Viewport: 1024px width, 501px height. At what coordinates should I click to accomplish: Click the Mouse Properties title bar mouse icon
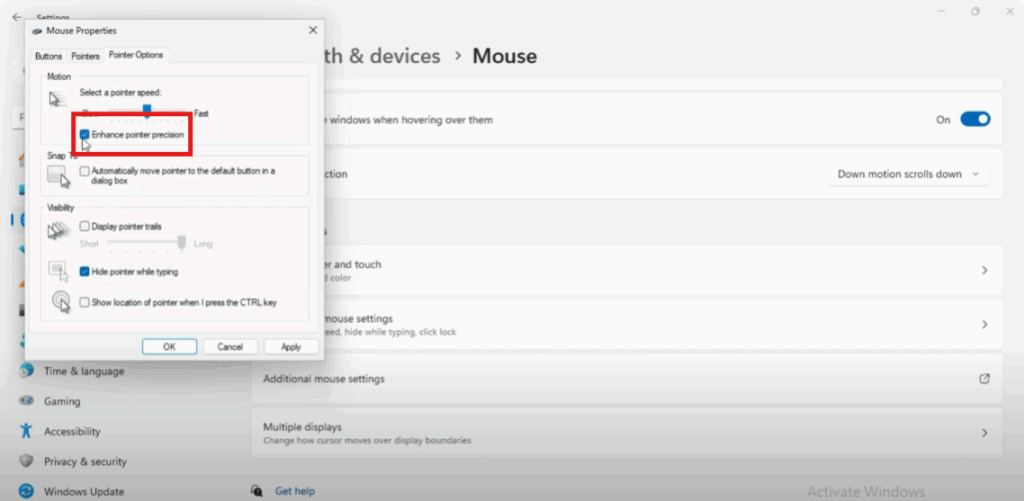tap(37, 31)
